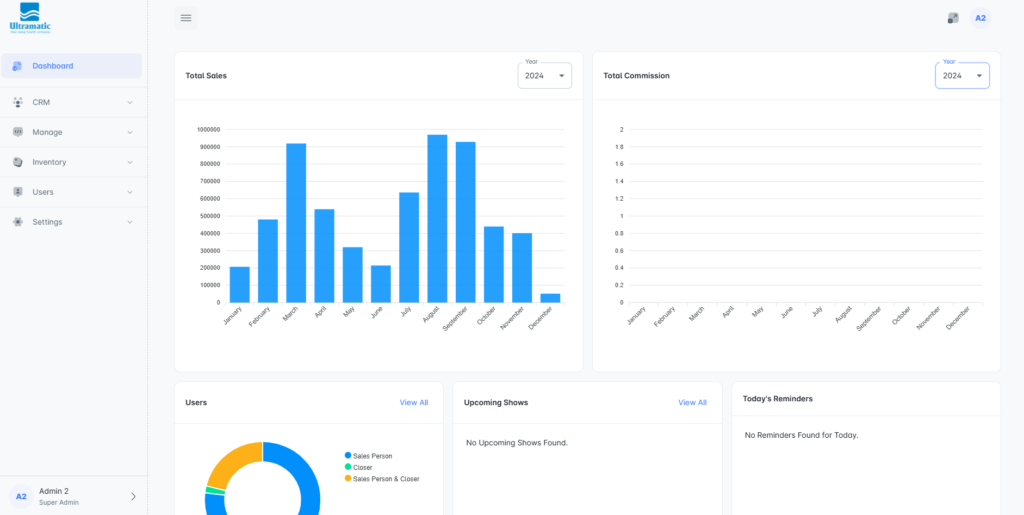Click the April sales bar
Viewport: 1024px width, 515px height.
point(325,256)
